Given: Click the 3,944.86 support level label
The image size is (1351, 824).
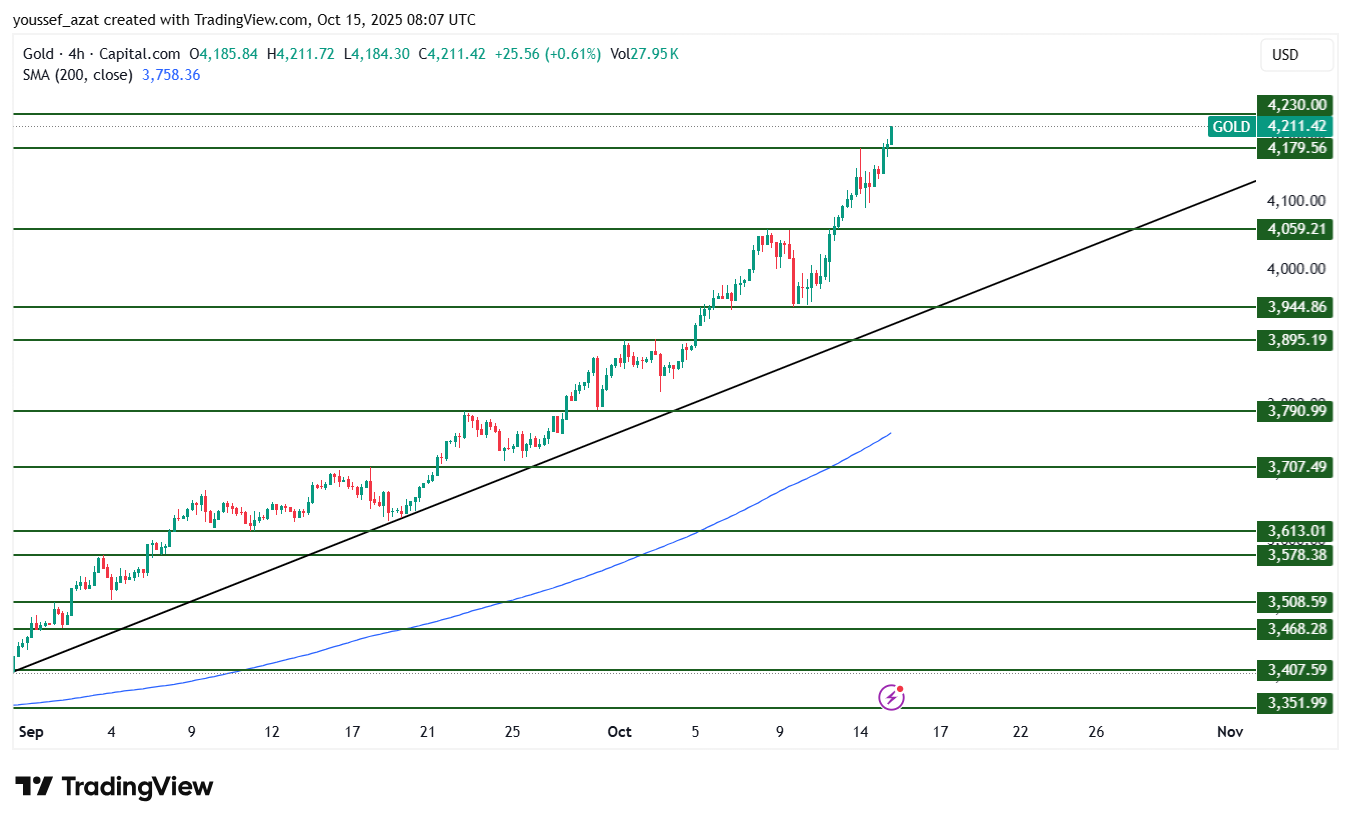Looking at the screenshot, I should (x=1296, y=307).
